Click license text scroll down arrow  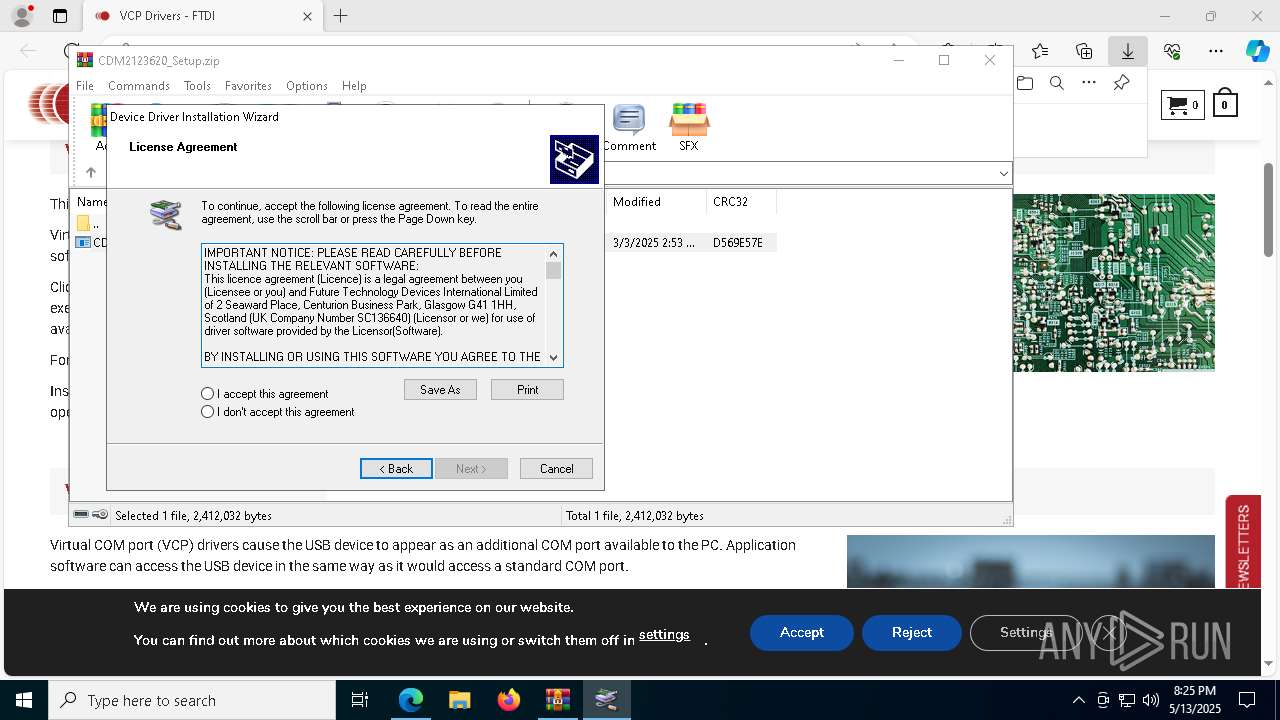[554, 358]
